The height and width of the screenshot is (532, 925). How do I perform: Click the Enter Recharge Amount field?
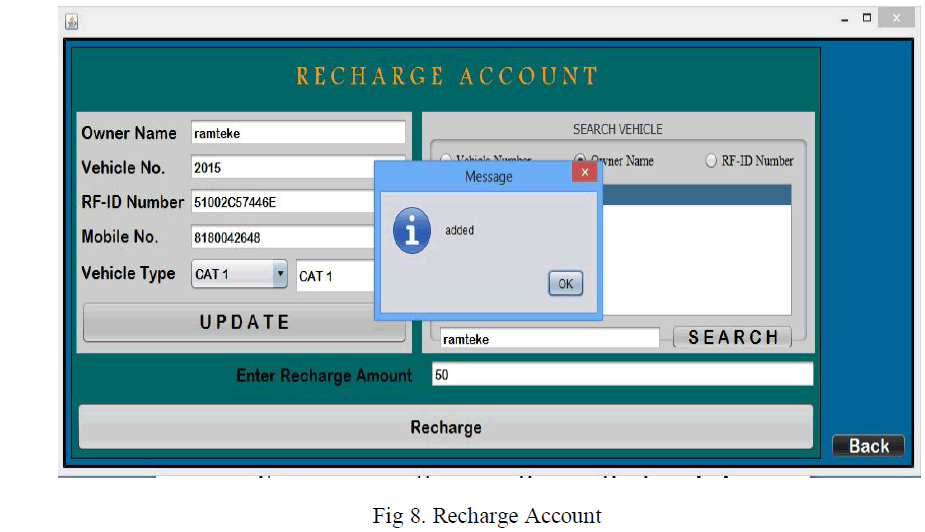(x=621, y=375)
